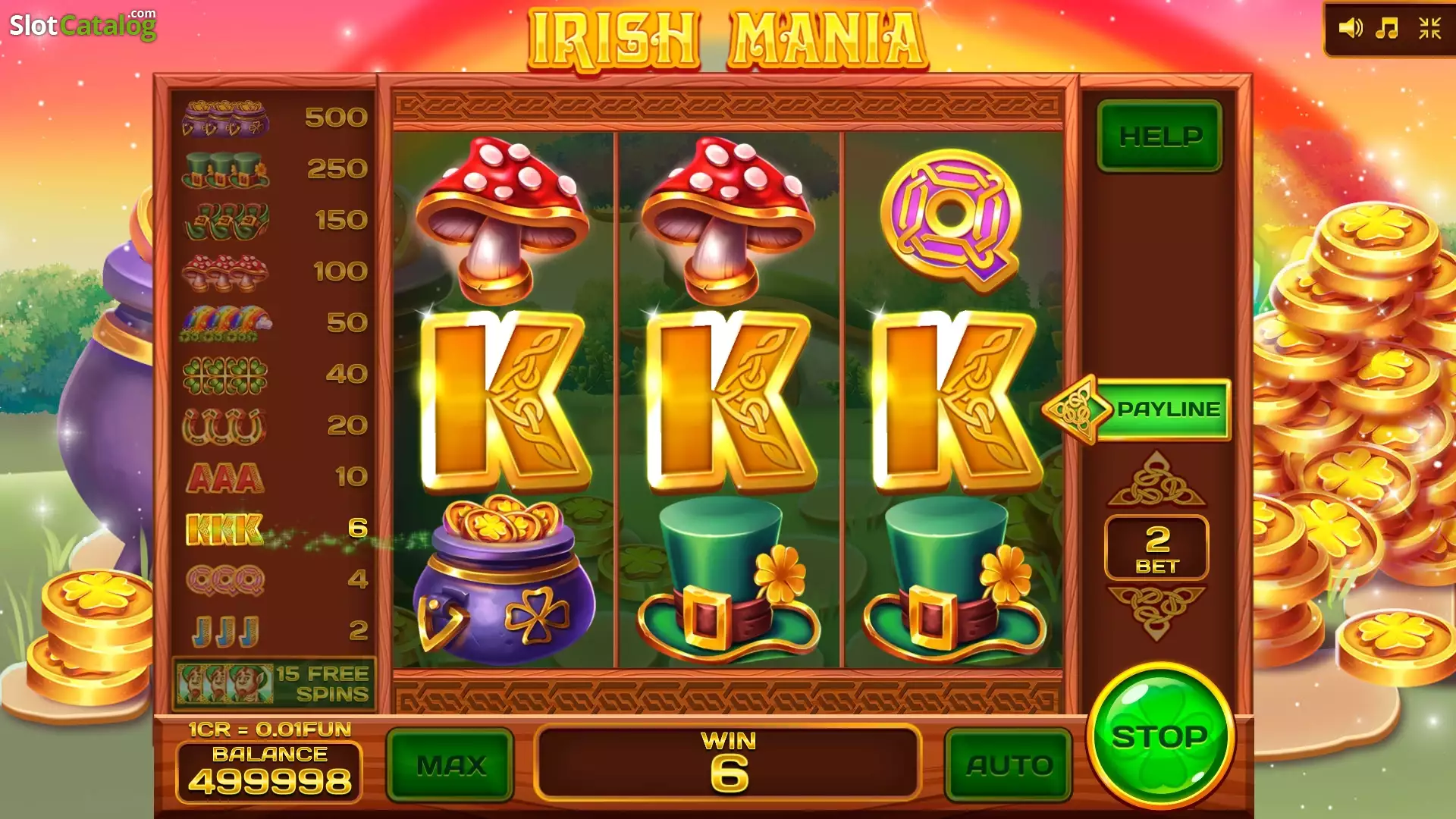Increase bet with ornate up arrow
The image size is (1456, 819).
(x=1156, y=478)
